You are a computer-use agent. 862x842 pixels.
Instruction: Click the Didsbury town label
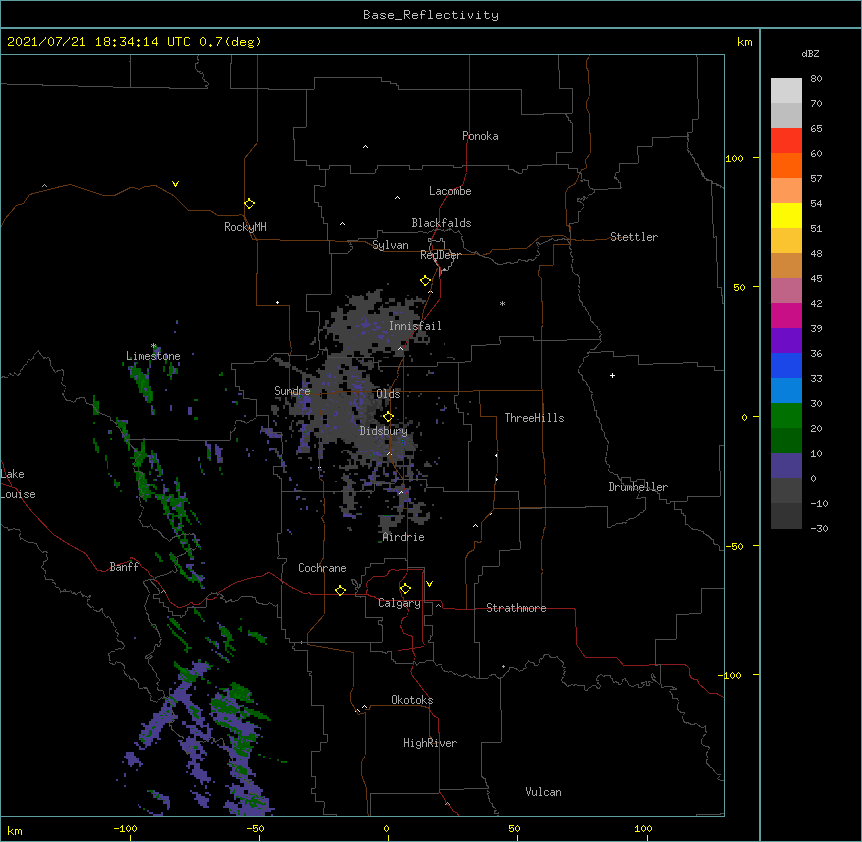(384, 431)
